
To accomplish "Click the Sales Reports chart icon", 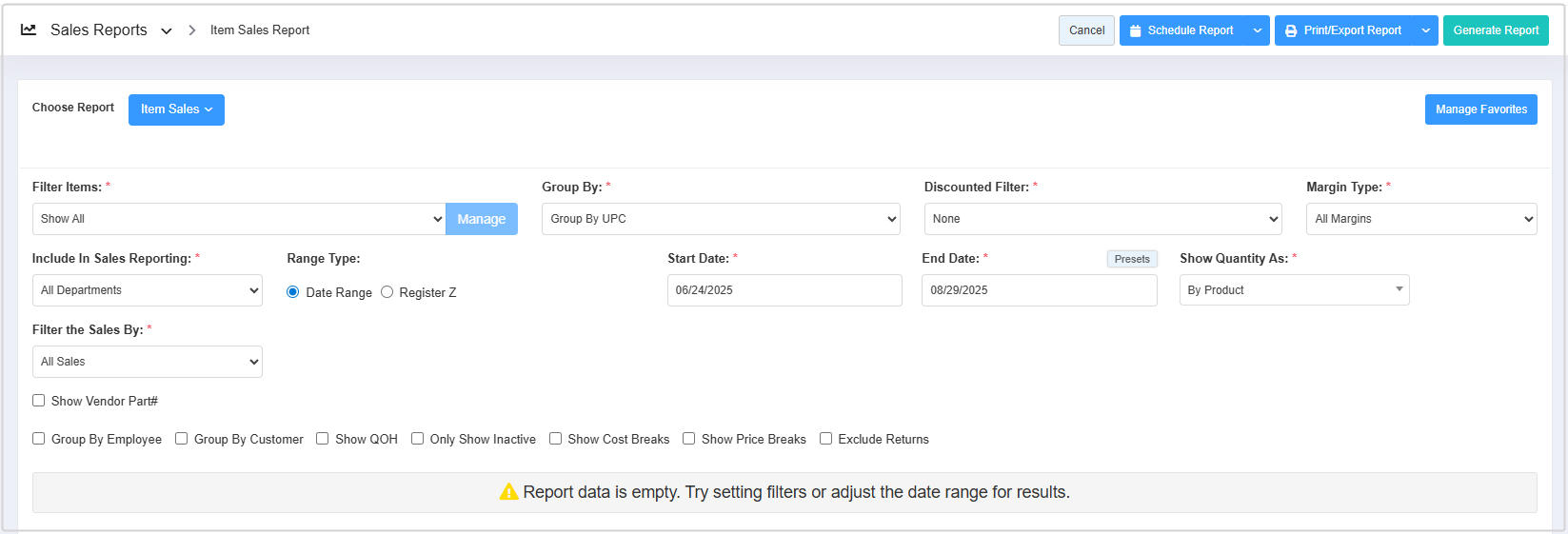I will (29, 30).
